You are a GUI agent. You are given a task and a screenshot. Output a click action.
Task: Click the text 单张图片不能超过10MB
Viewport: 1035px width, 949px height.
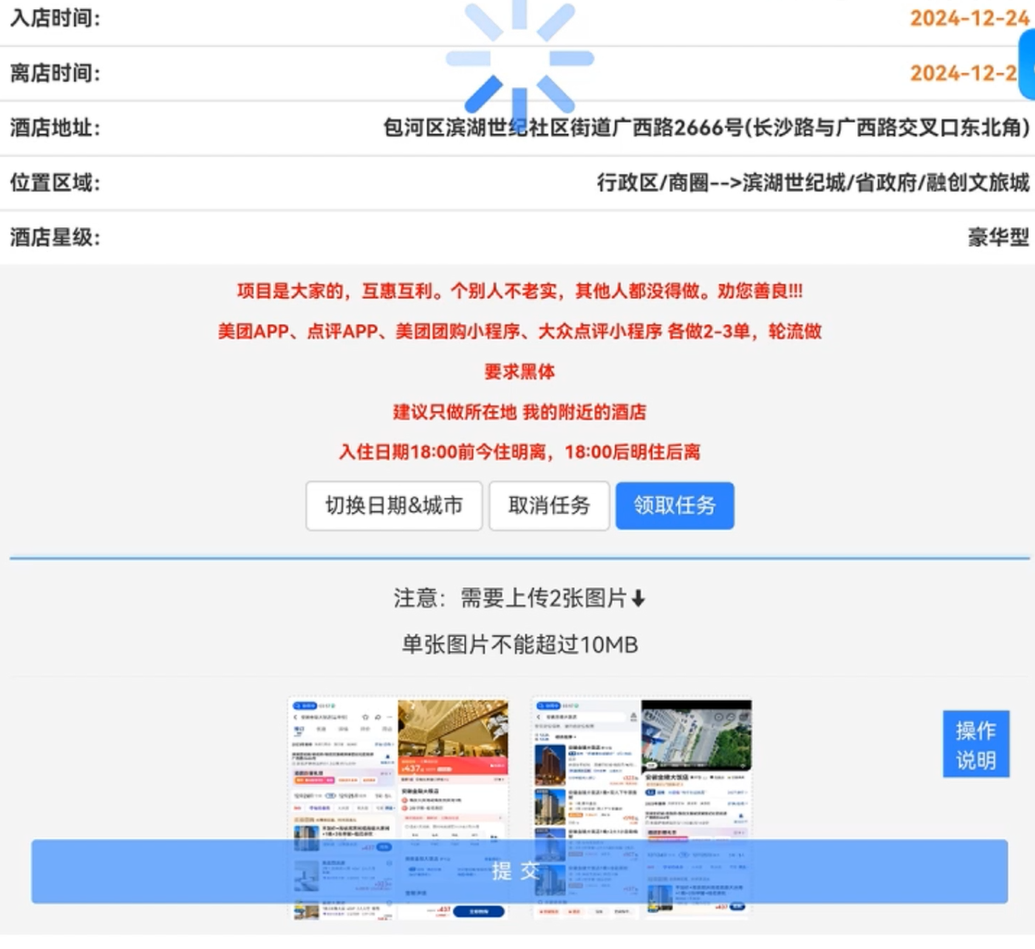[519, 644]
